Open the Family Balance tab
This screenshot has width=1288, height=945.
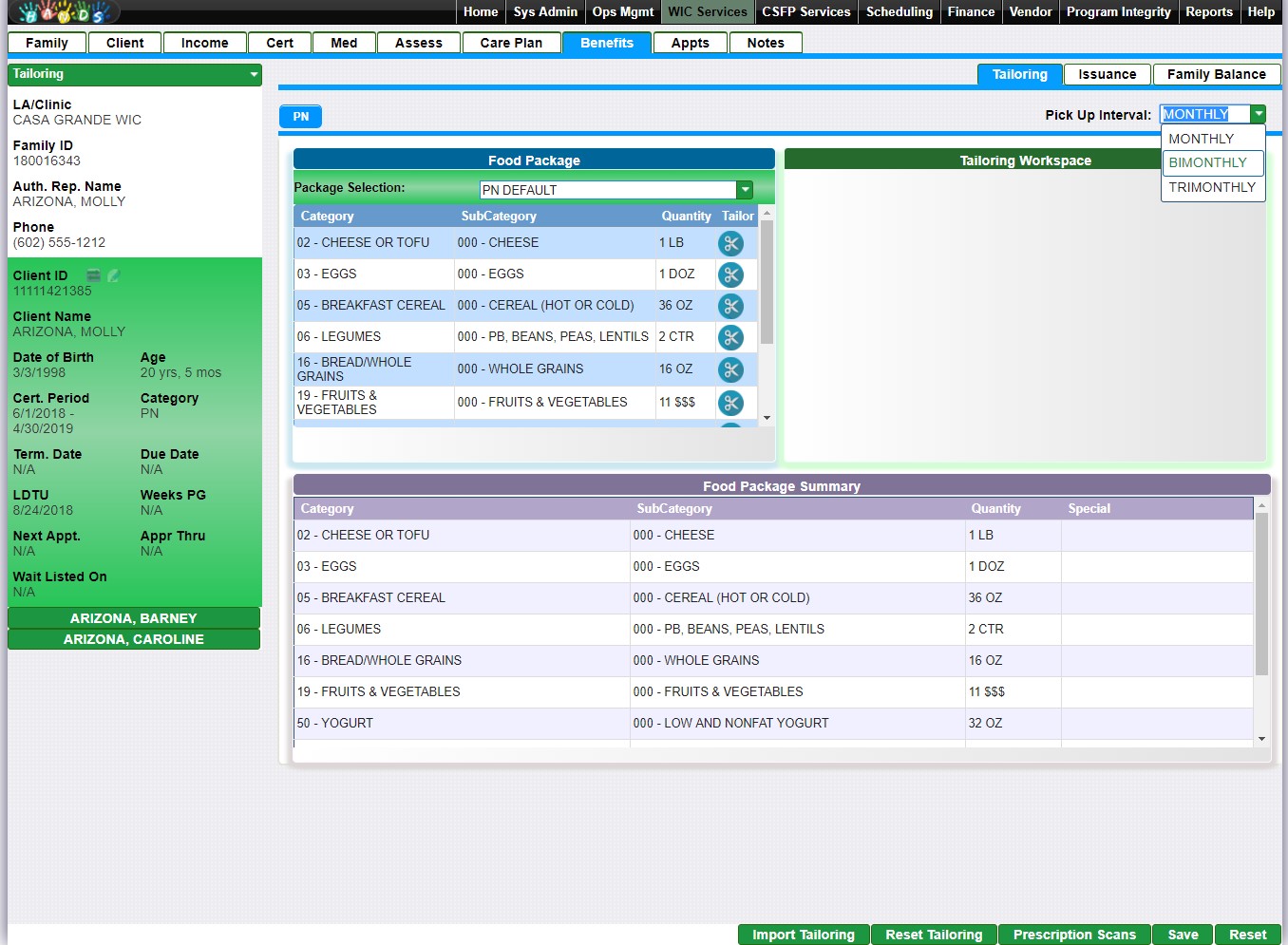pyautogui.click(x=1215, y=75)
